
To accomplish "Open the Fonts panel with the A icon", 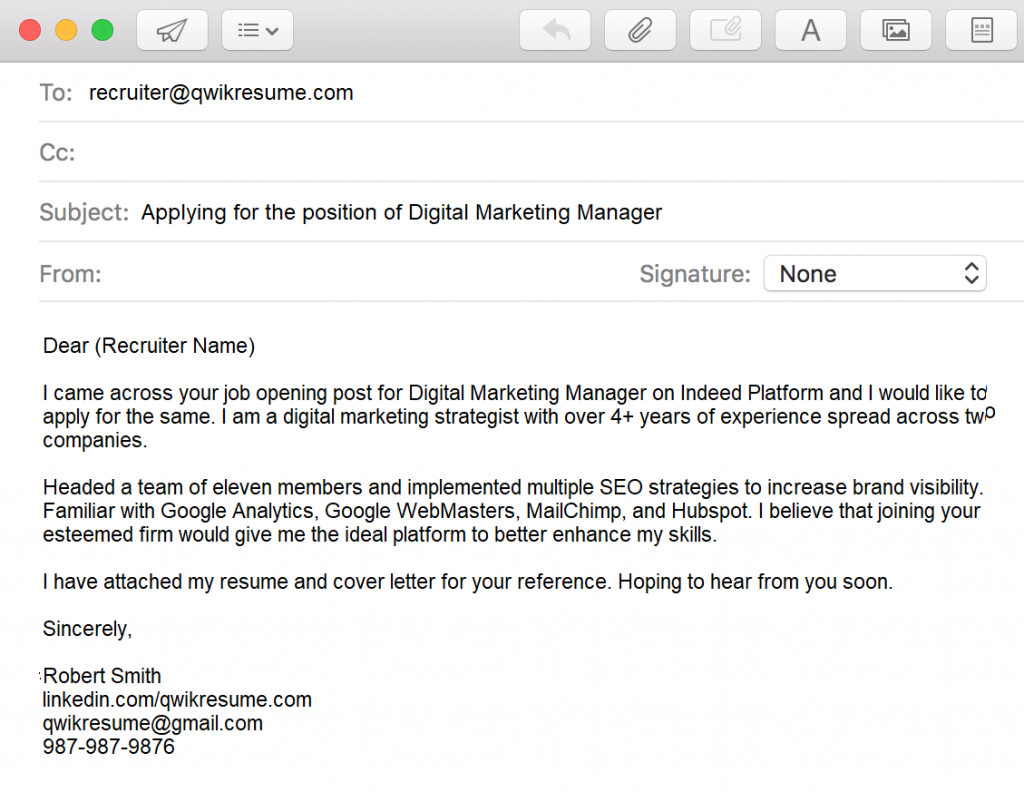I will 810,29.
